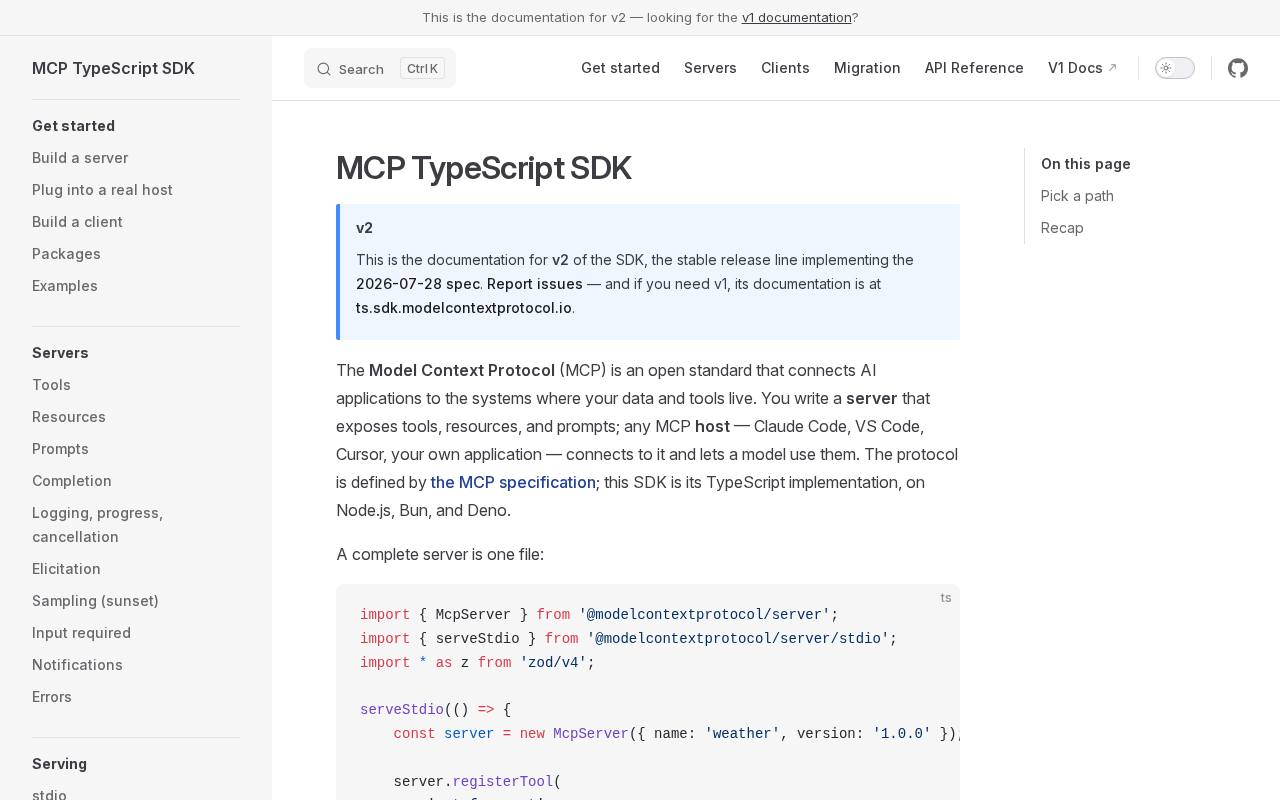The image size is (1280, 800).
Task: Go to Examples in sidebar
Action: click(65, 286)
